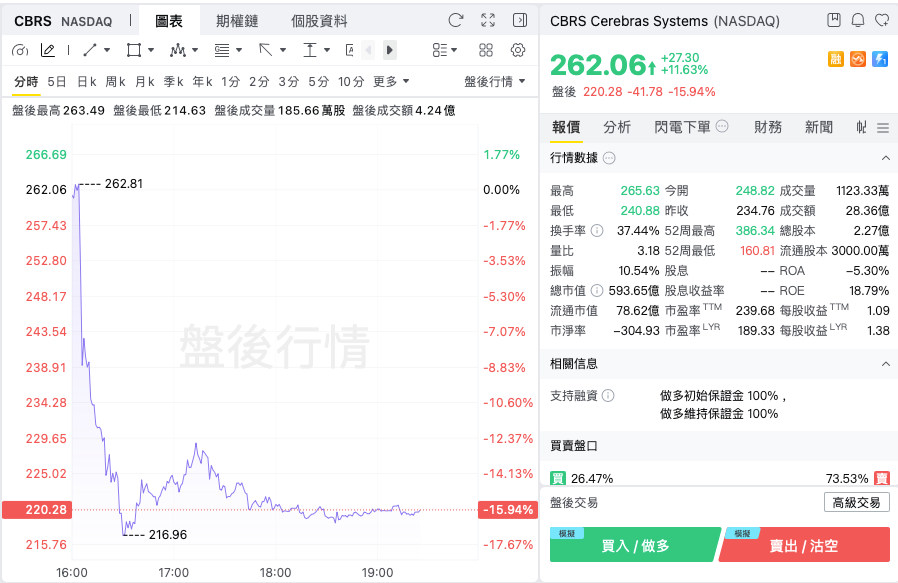Select the 5日 timeframe
The image size is (898, 583).
coord(57,82)
